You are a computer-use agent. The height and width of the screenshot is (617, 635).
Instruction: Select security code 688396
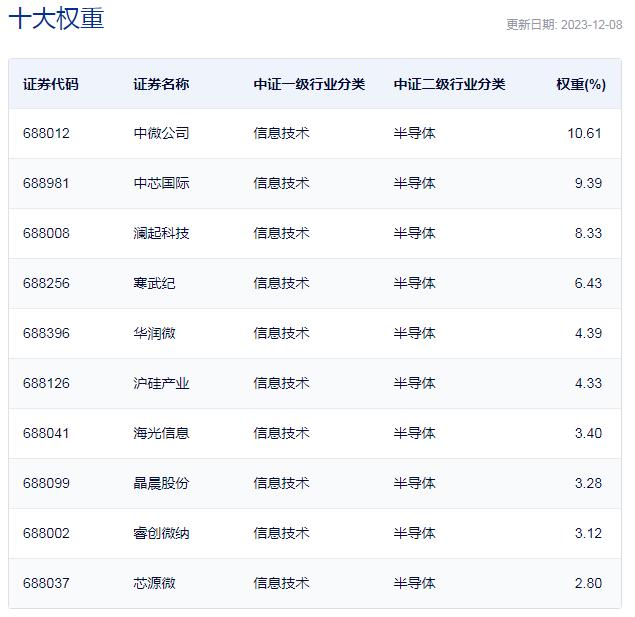(46, 333)
